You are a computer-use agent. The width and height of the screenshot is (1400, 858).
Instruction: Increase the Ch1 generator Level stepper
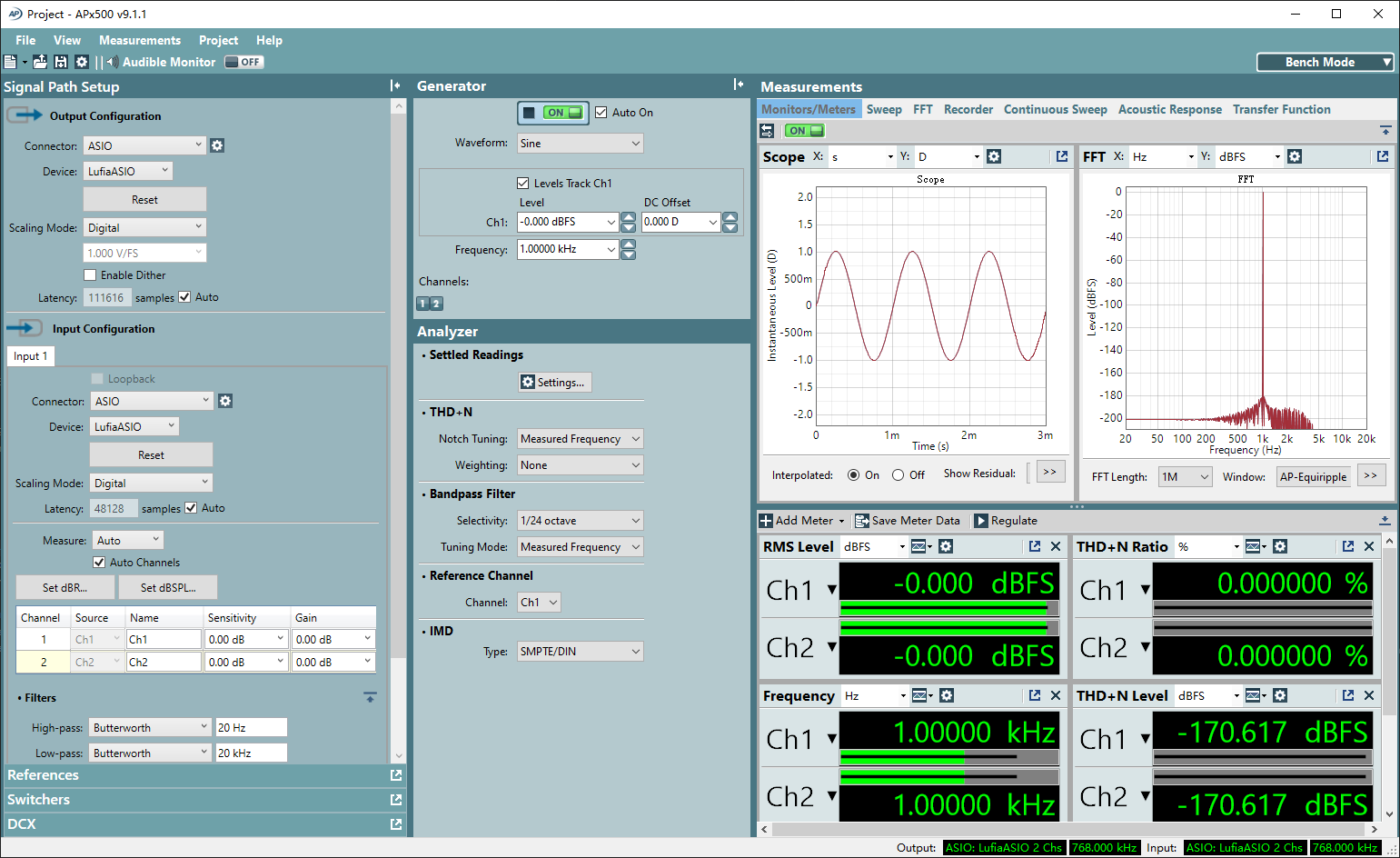coord(629,217)
